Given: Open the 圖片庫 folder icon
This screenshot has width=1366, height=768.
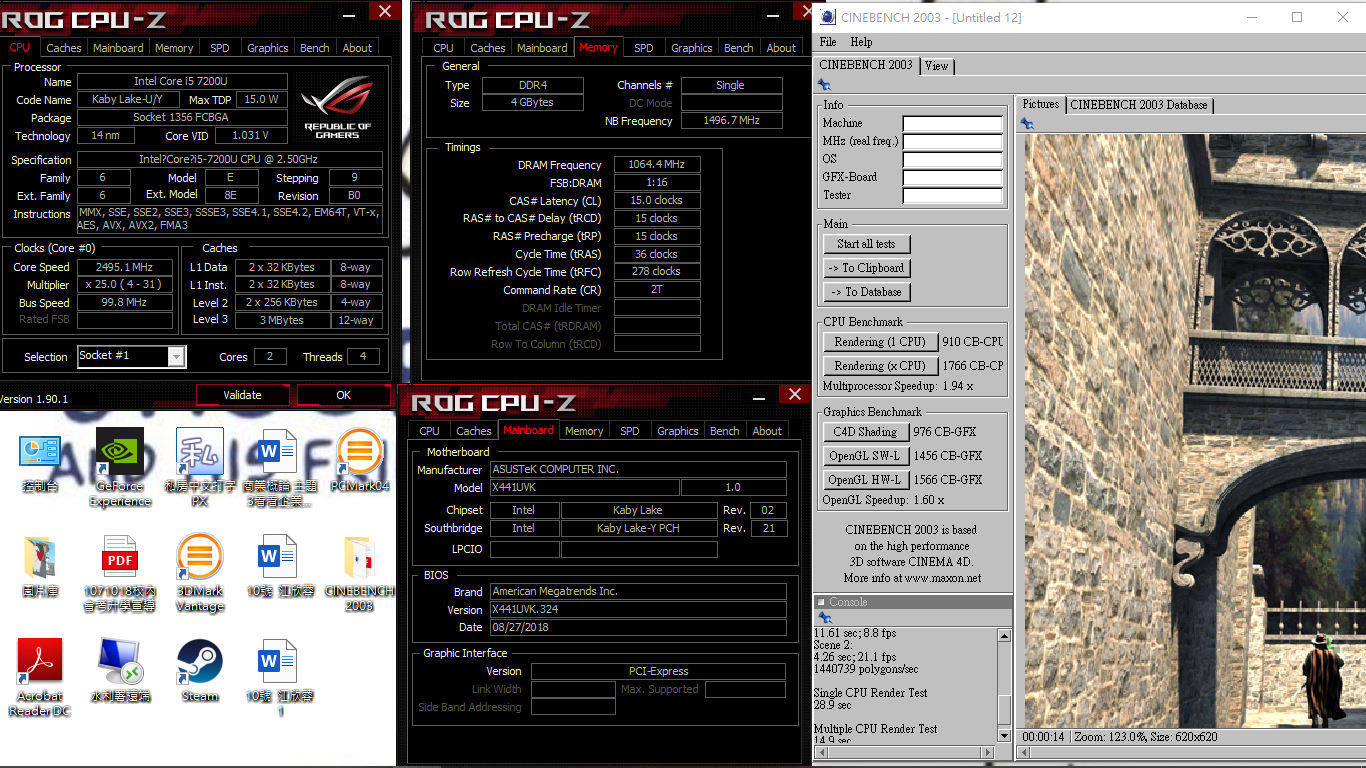Looking at the screenshot, I should (40, 568).
